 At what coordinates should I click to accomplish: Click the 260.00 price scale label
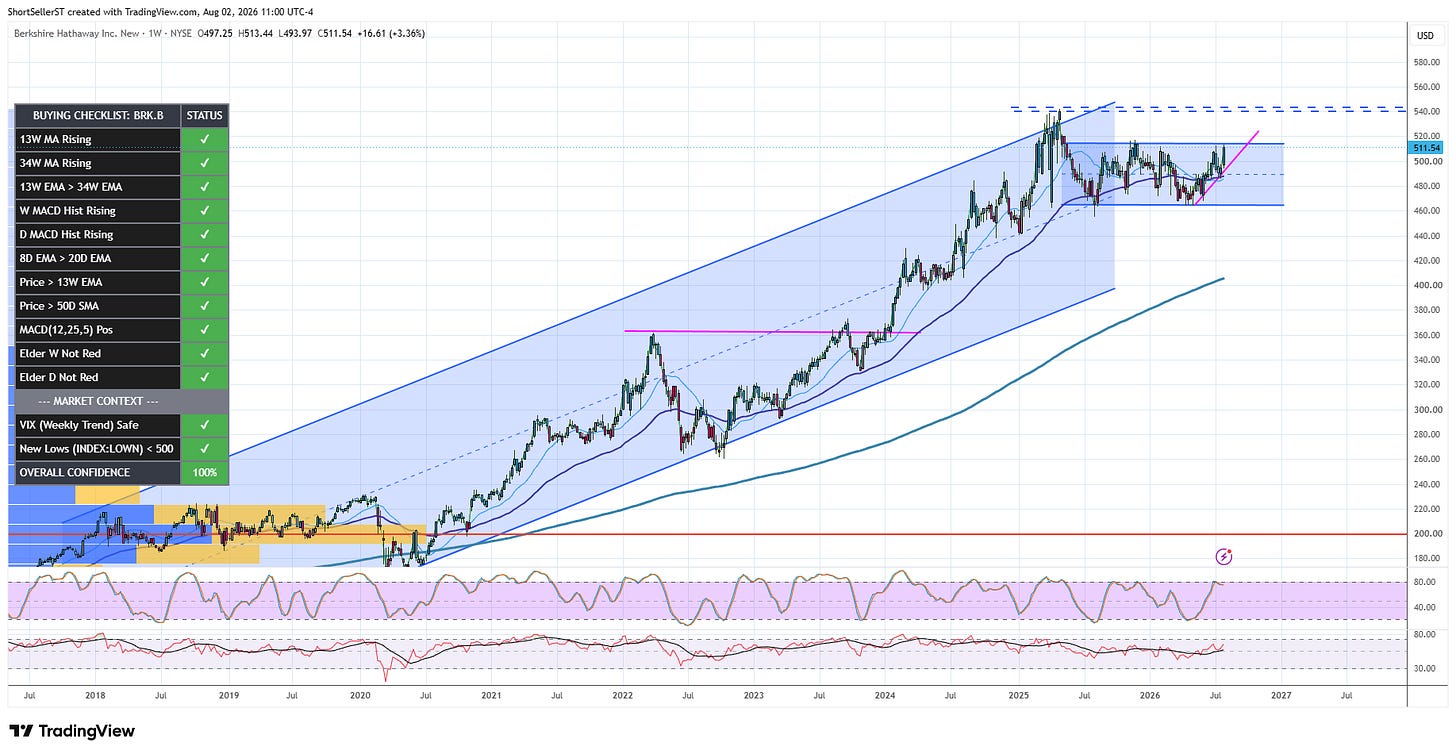[x=1425, y=459]
